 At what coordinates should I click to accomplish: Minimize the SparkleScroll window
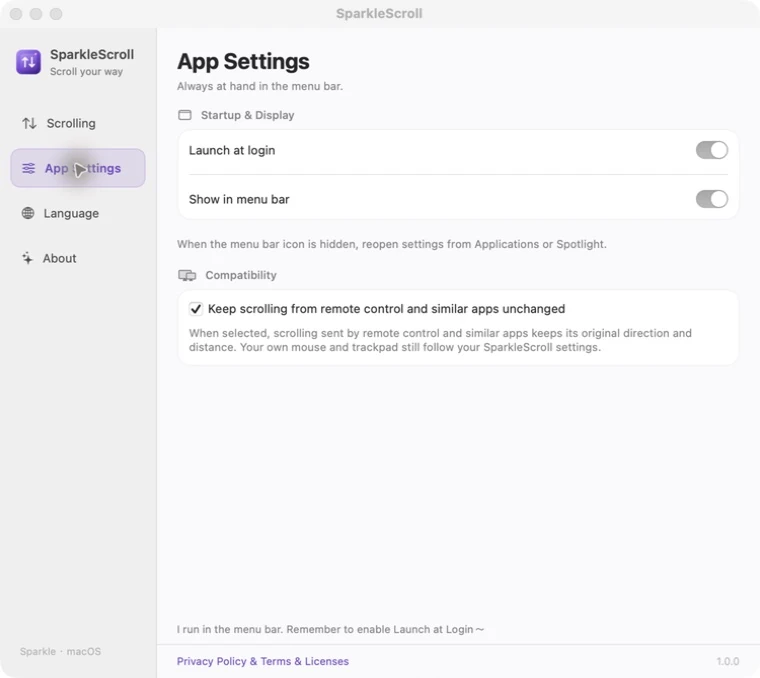click(x=36, y=14)
